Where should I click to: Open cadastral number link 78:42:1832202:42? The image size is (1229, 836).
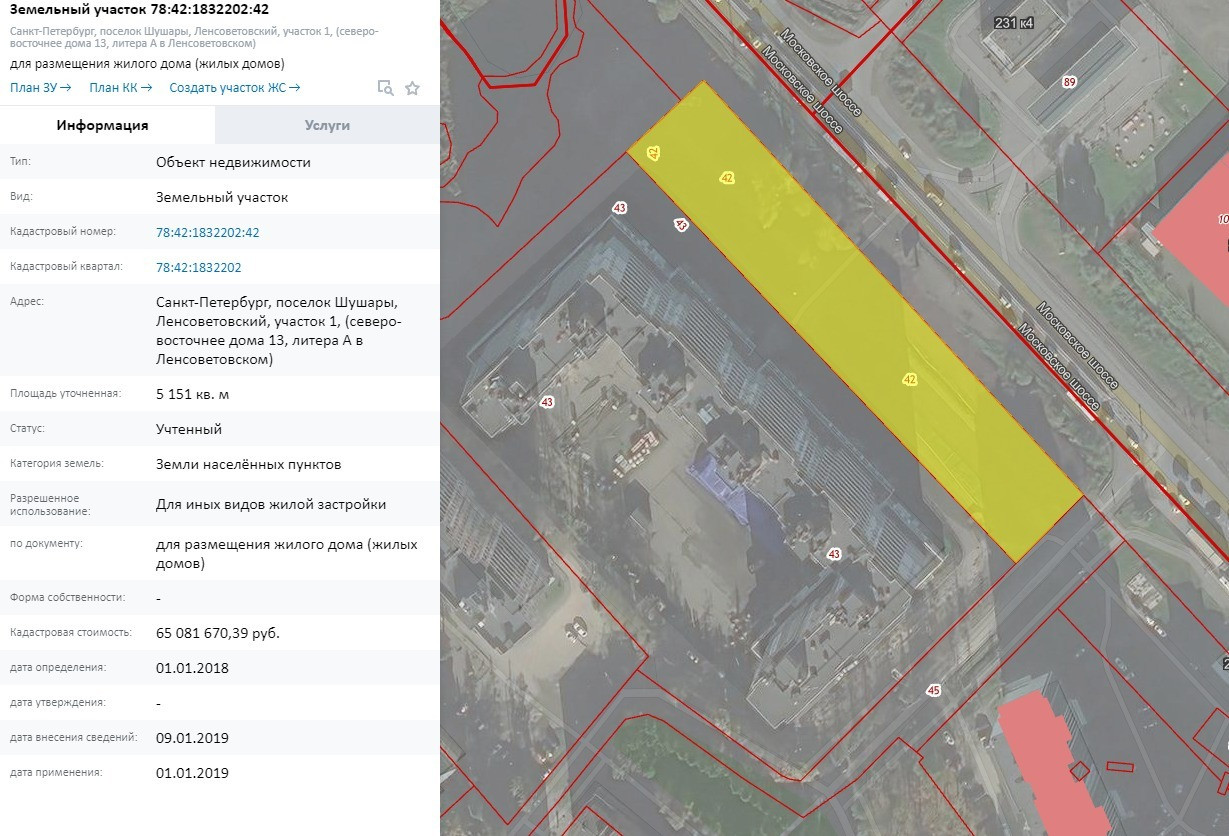coord(208,232)
